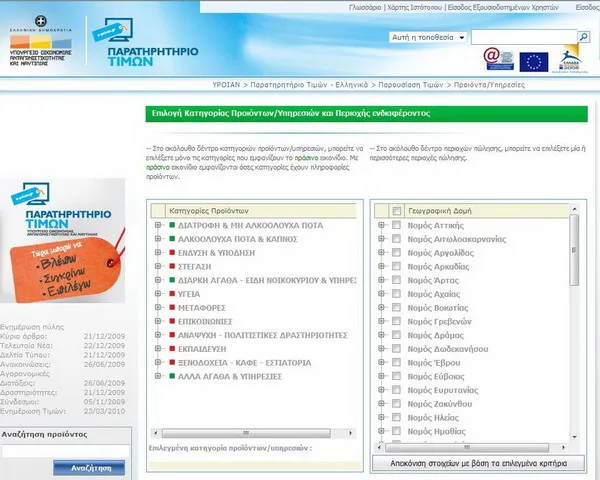Click the search magnifier icon in header
This screenshot has height=480, width=600.
(x=584, y=37)
